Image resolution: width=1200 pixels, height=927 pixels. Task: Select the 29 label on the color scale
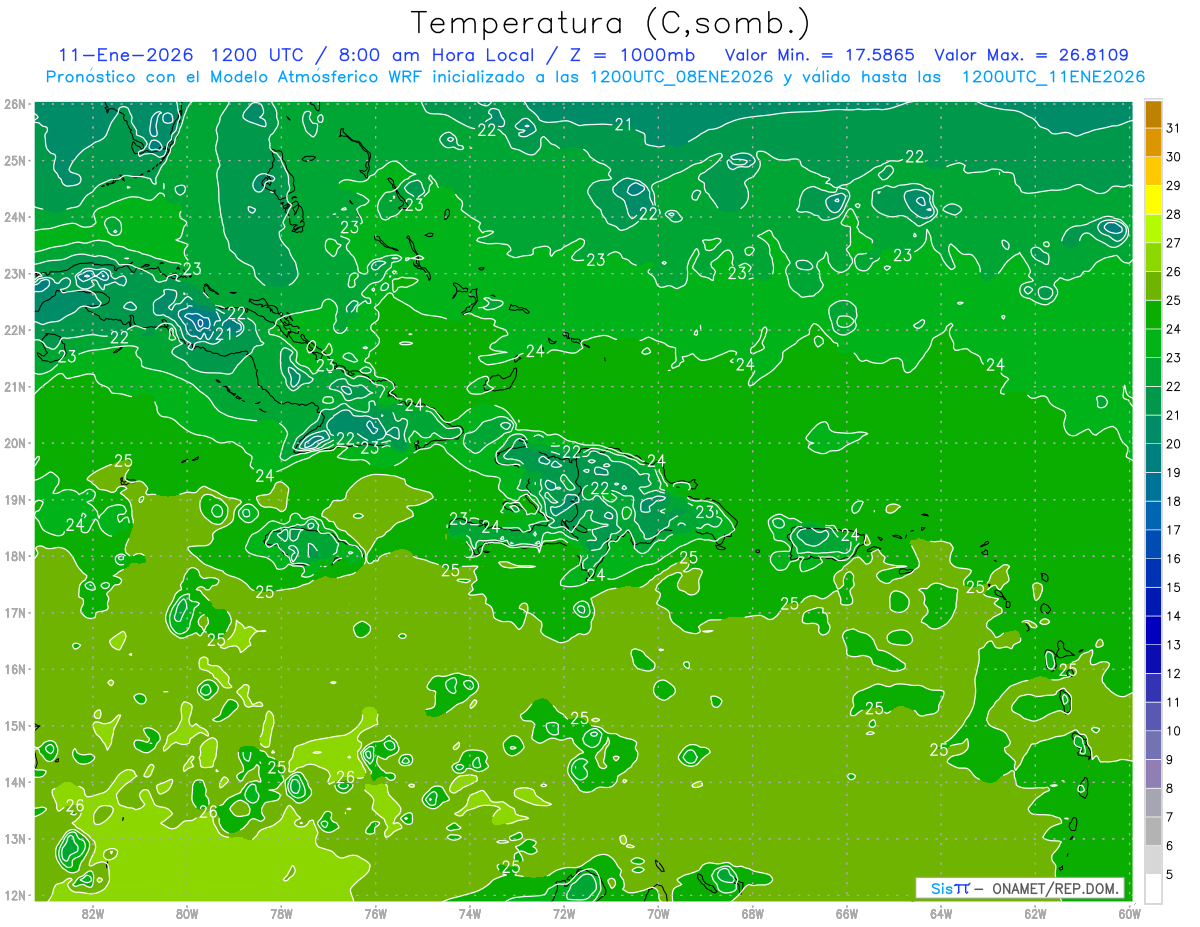coord(1174,186)
